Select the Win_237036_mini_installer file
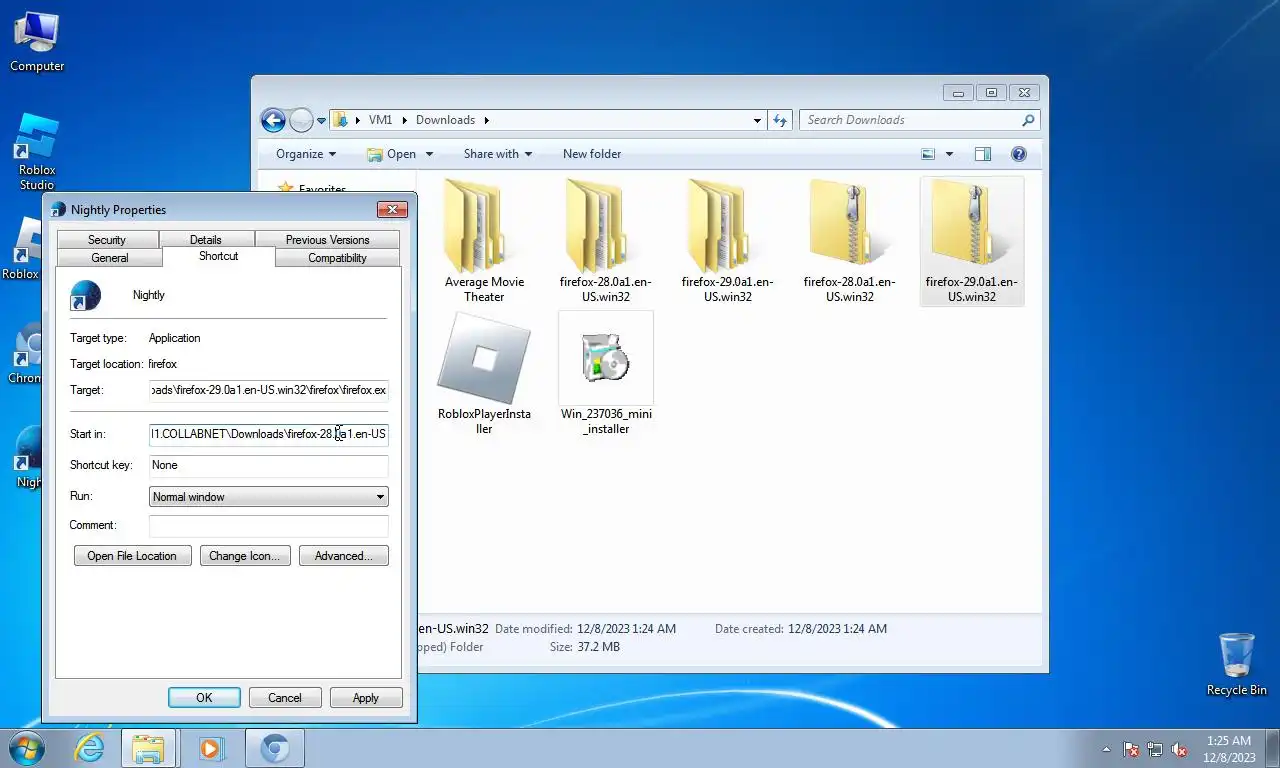Image resolution: width=1280 pixels, height=768 pixels. pos(606,373)
